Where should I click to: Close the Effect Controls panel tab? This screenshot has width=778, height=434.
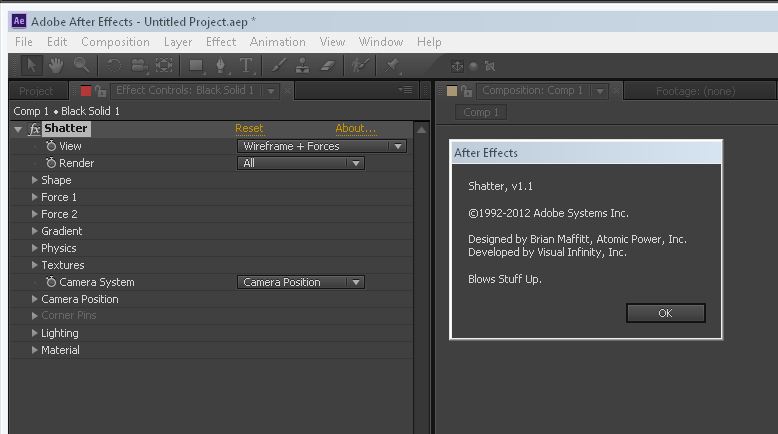tap(287, 91)
